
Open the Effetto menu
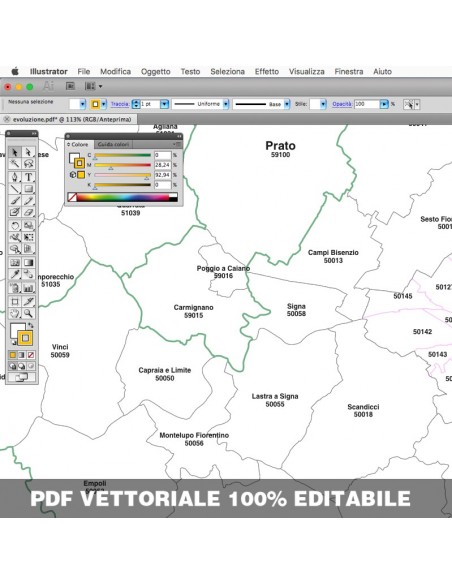(267, 72)
